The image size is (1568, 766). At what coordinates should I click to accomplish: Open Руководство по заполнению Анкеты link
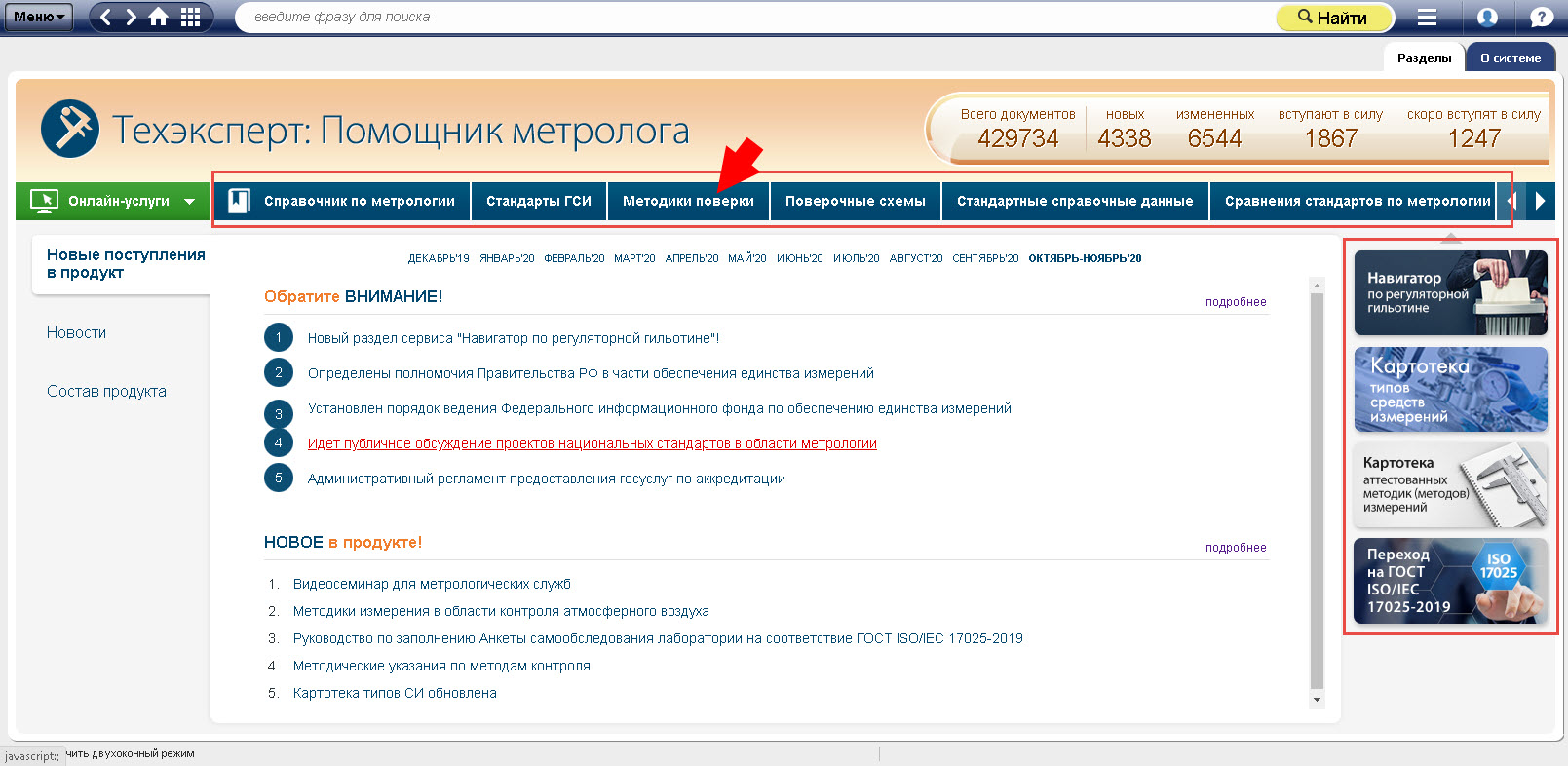click(x=658, y=638)
